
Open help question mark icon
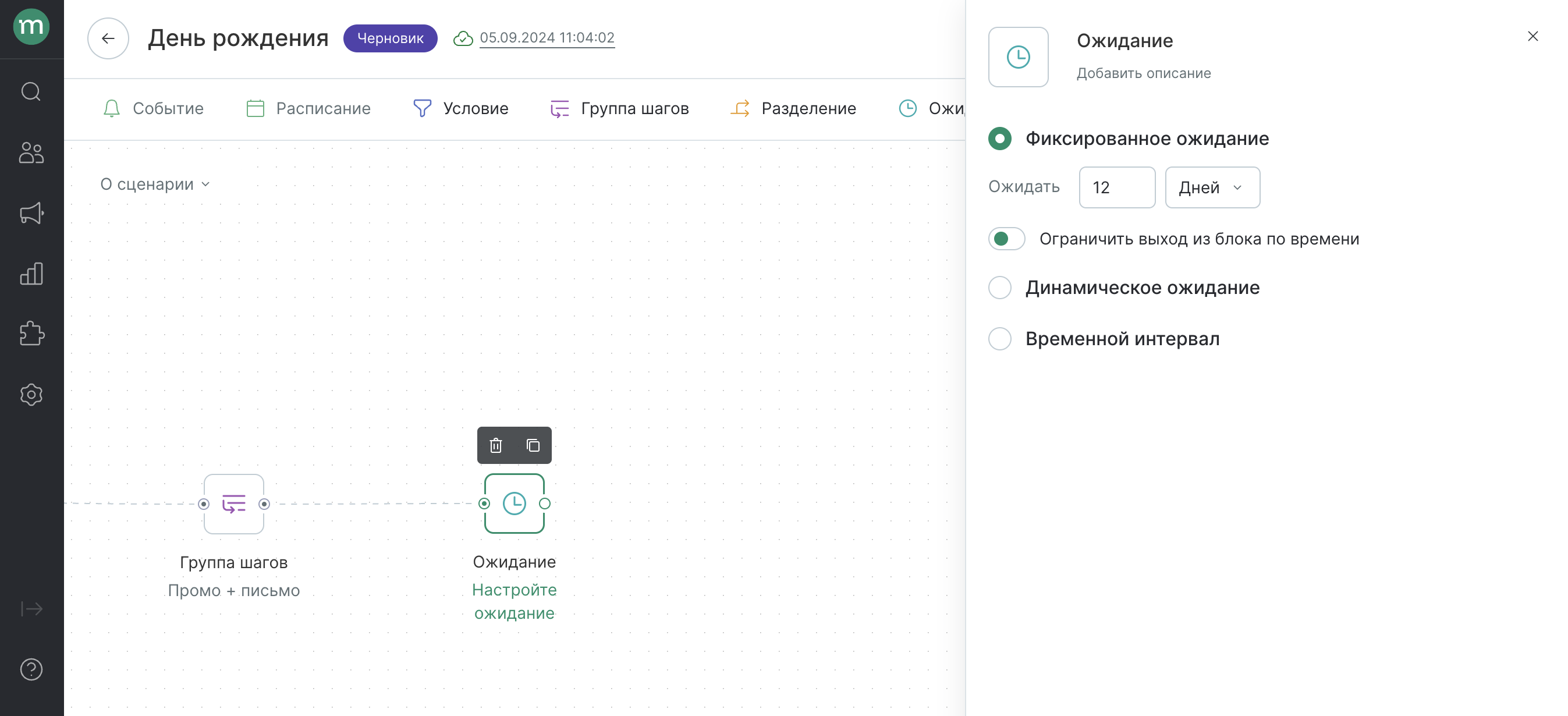(31, 669)
